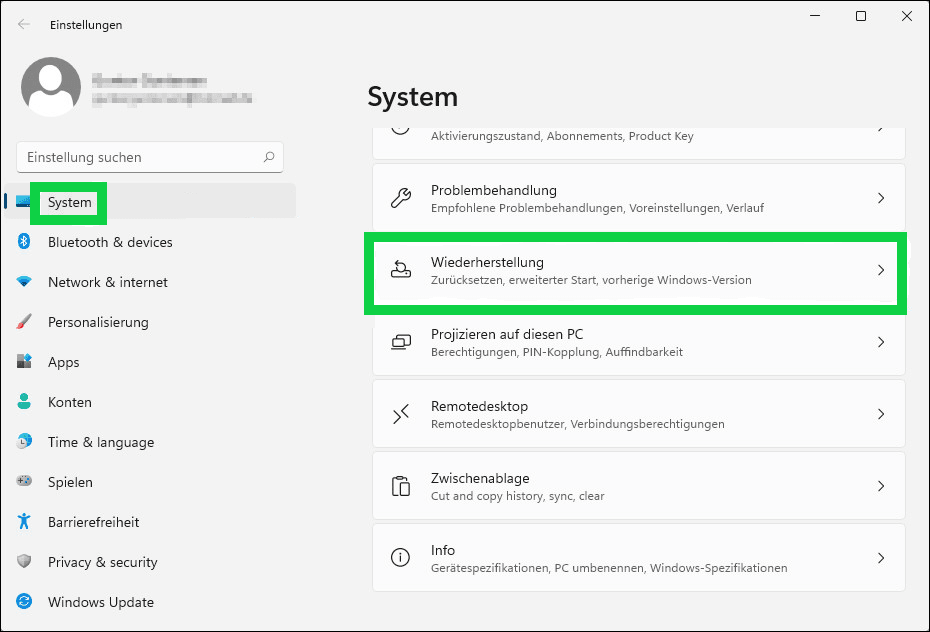
Task: Close the Einstellungen window
Action: (906, 16)
